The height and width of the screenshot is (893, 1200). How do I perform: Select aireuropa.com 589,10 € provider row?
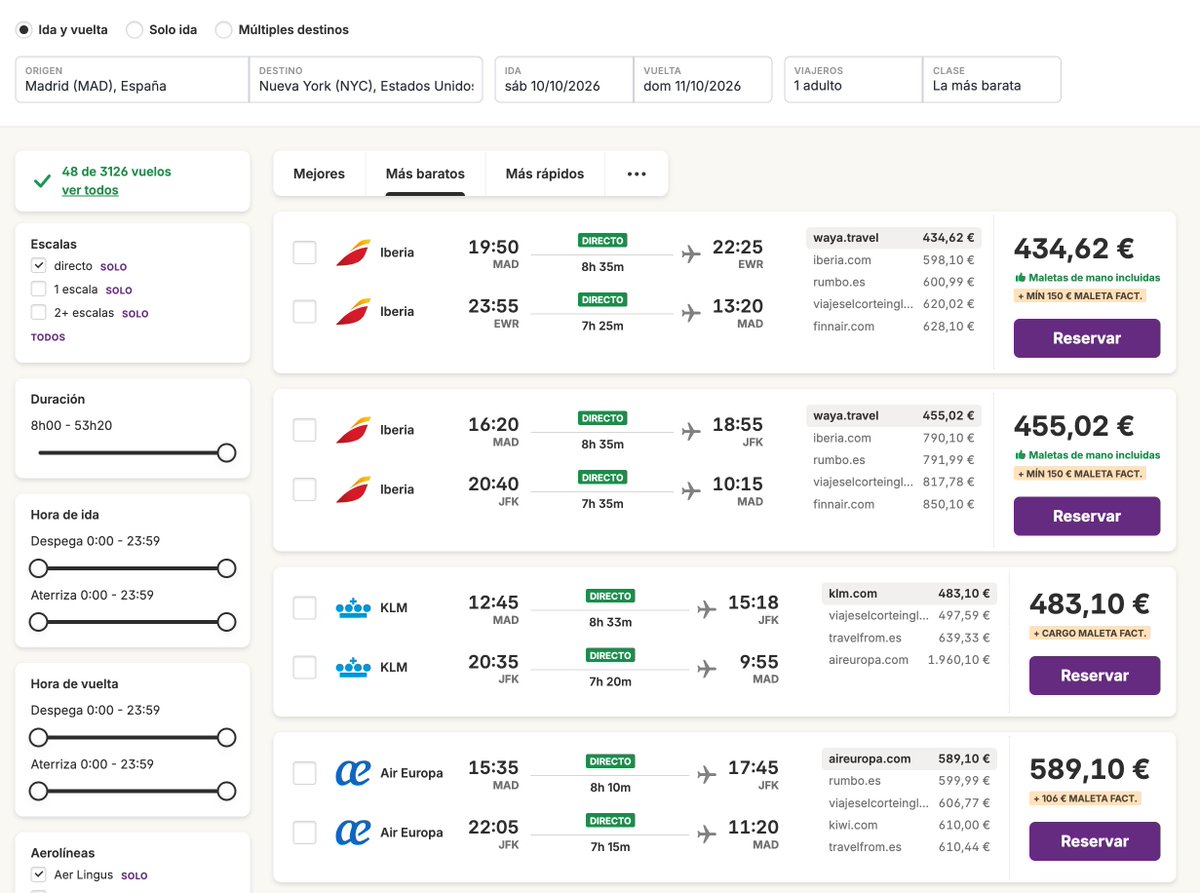(909, 759)
